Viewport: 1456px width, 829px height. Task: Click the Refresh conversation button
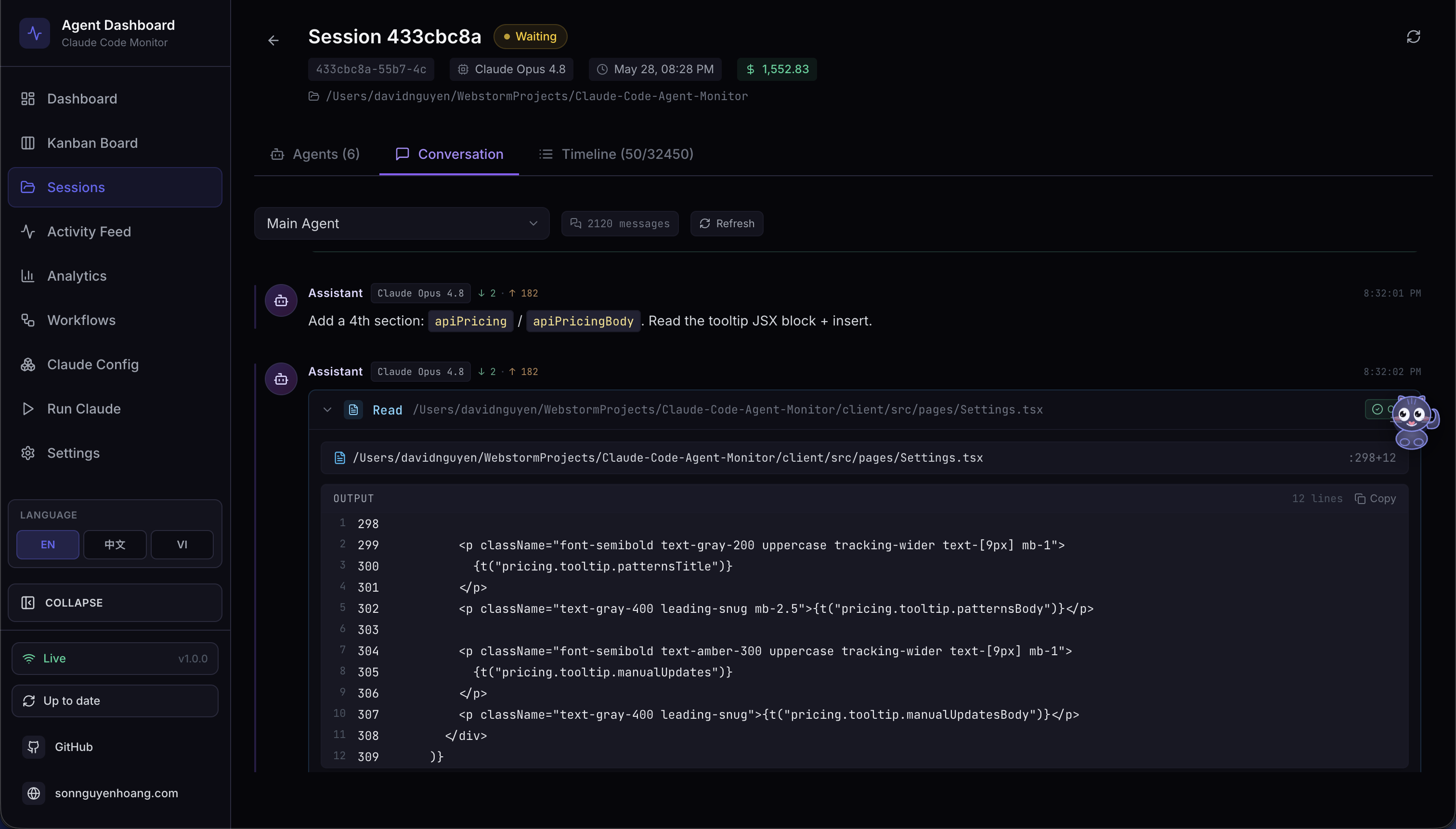(727, 224)
